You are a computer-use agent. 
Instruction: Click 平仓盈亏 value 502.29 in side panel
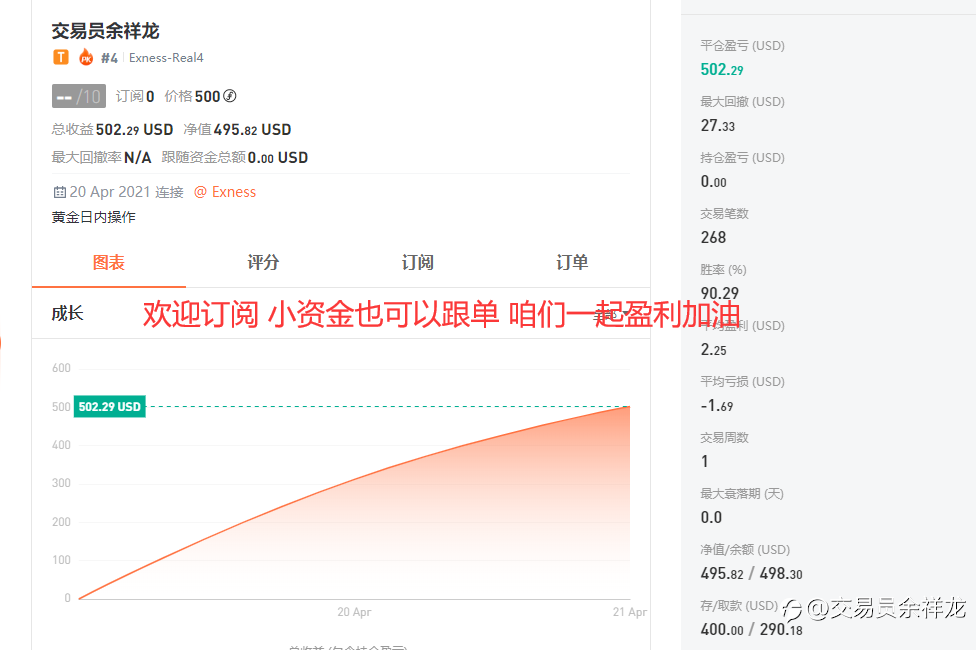tap(721, 70)
